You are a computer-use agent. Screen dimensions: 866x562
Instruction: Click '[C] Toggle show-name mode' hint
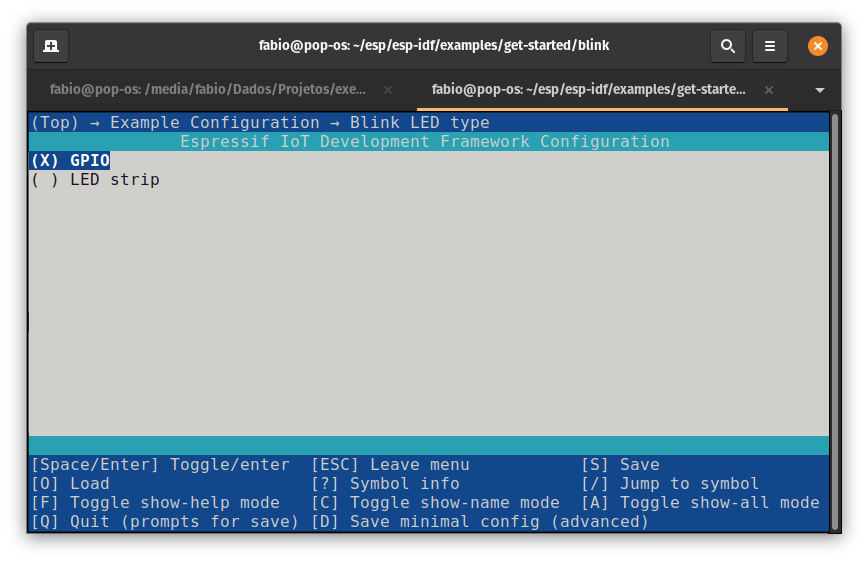click(435, 503)
